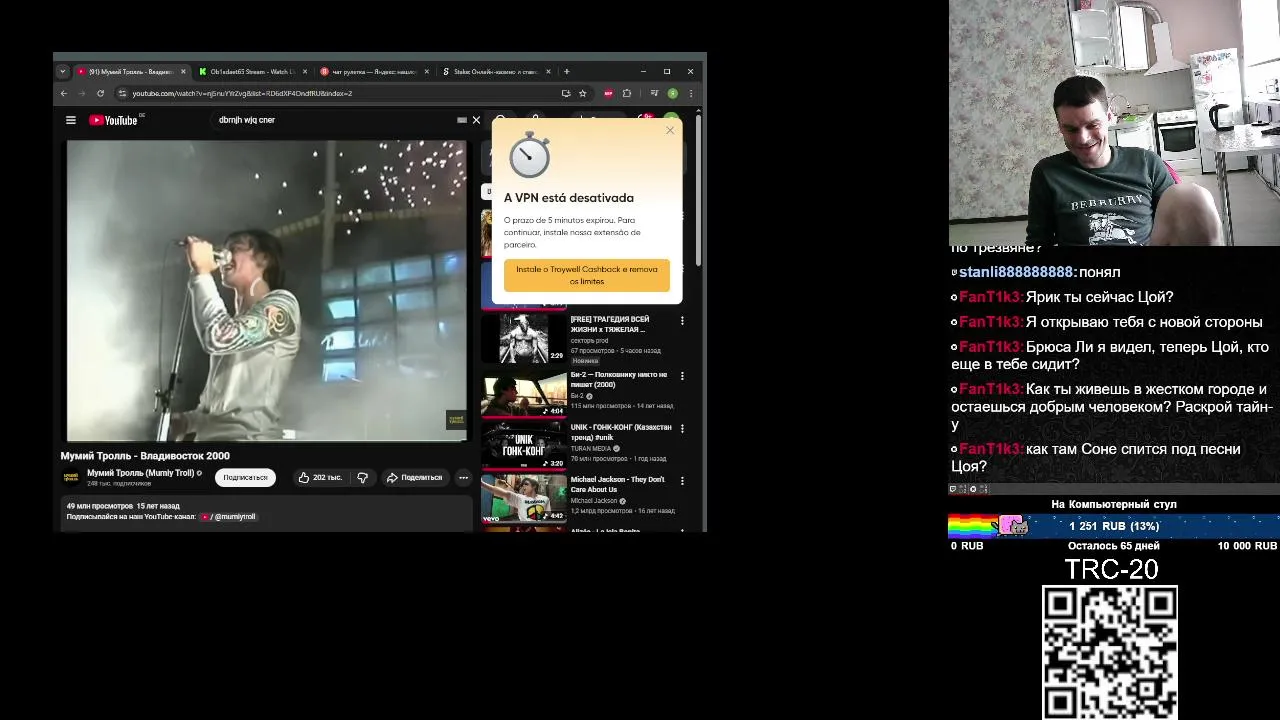The height and width of the screenshot is (720, 1280).
Task: Click the red extension icon in toolbar
Action: coord(608,93)
